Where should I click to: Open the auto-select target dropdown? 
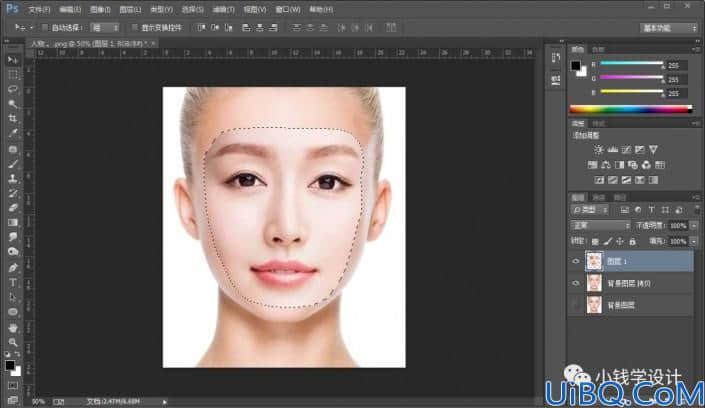(105, 28)
